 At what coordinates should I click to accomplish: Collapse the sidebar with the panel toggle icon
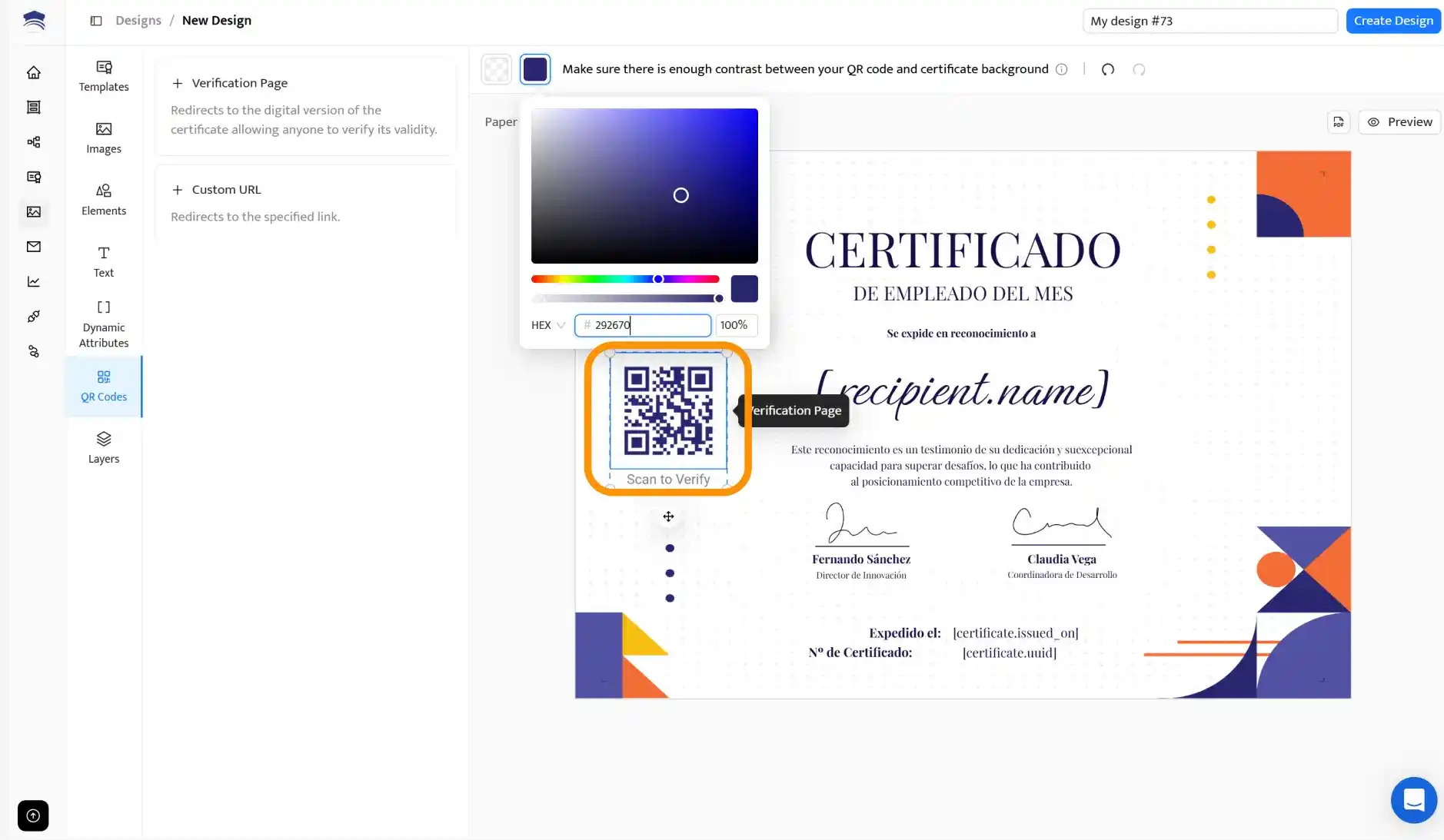pos(96,21)
